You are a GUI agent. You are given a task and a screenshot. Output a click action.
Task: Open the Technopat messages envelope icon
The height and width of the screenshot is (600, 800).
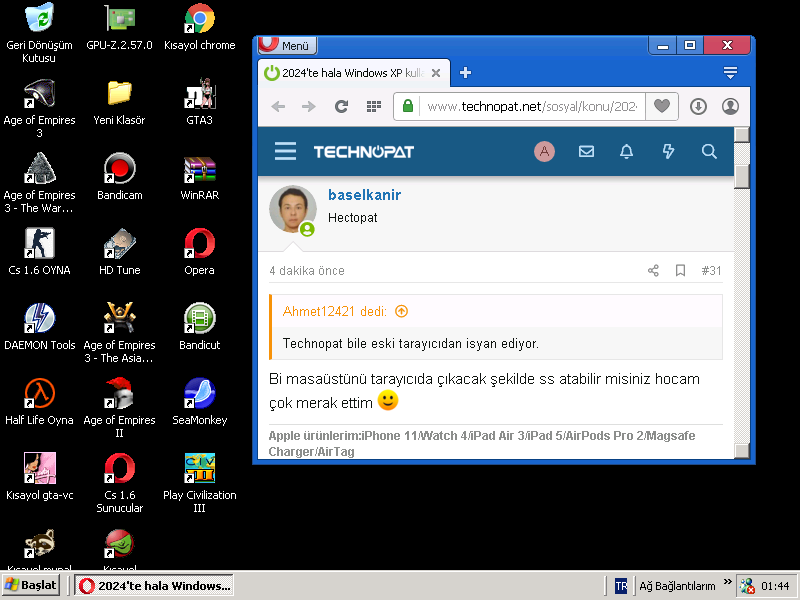click(x=586, y=152)
